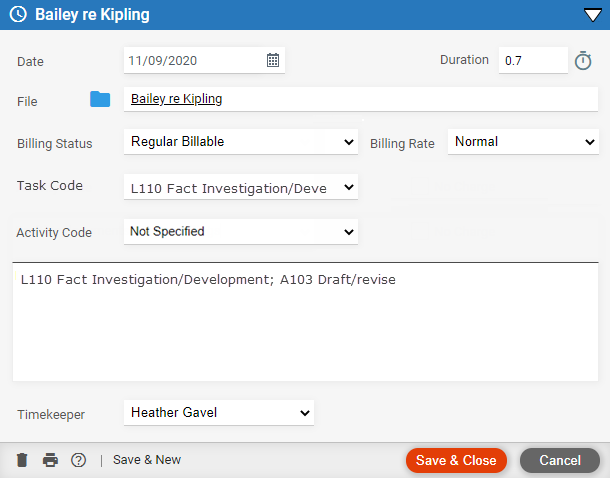Click into the Duration field
The width and height of the screenshot is (610, 478).
click(533, 60)
